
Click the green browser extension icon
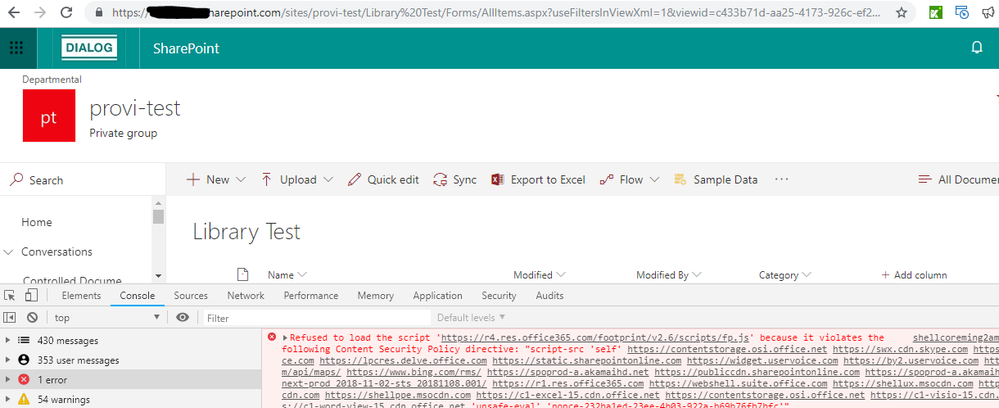[x=935, y=12]
